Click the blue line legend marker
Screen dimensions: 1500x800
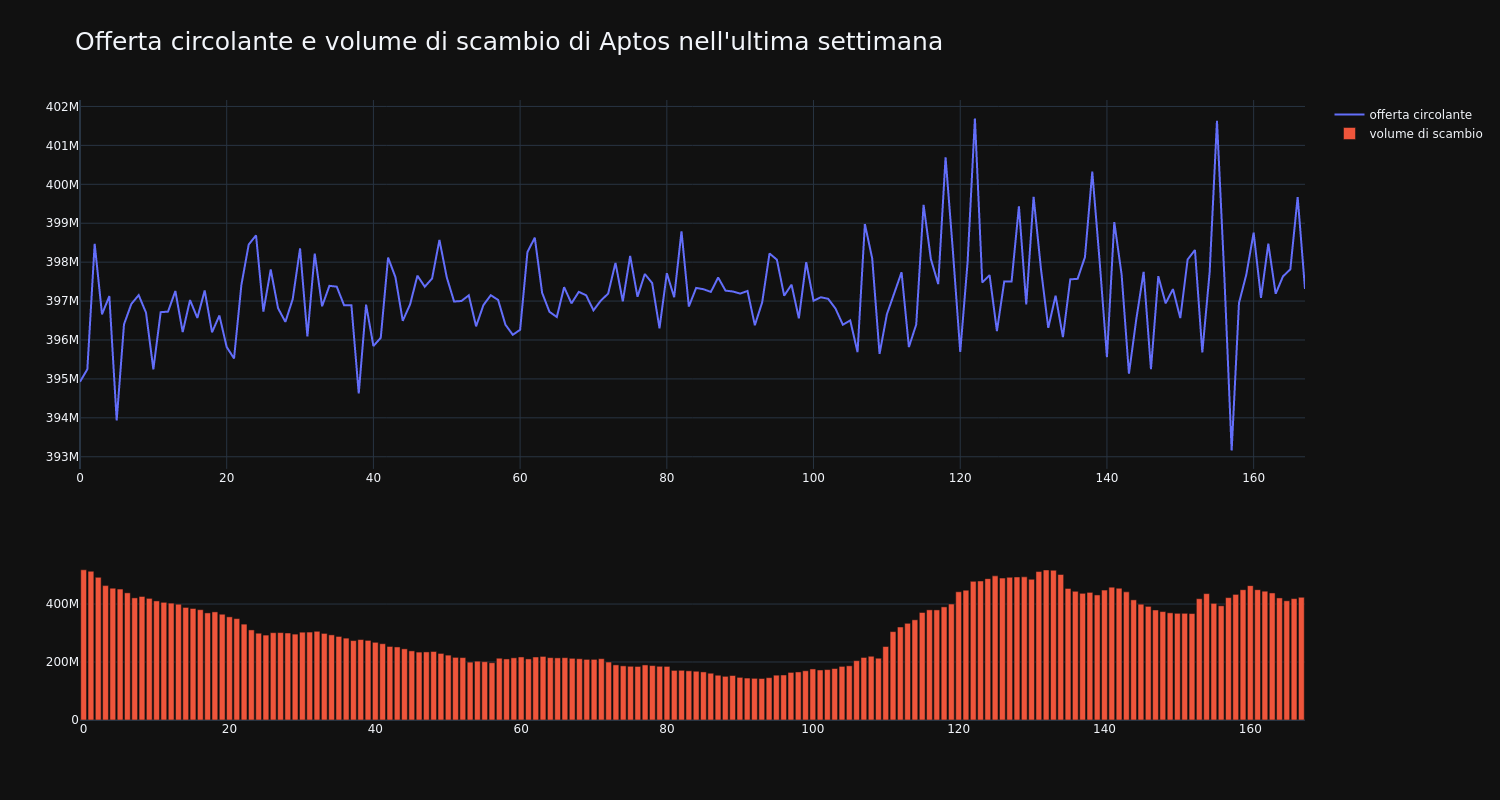[x=1349, y=115]
